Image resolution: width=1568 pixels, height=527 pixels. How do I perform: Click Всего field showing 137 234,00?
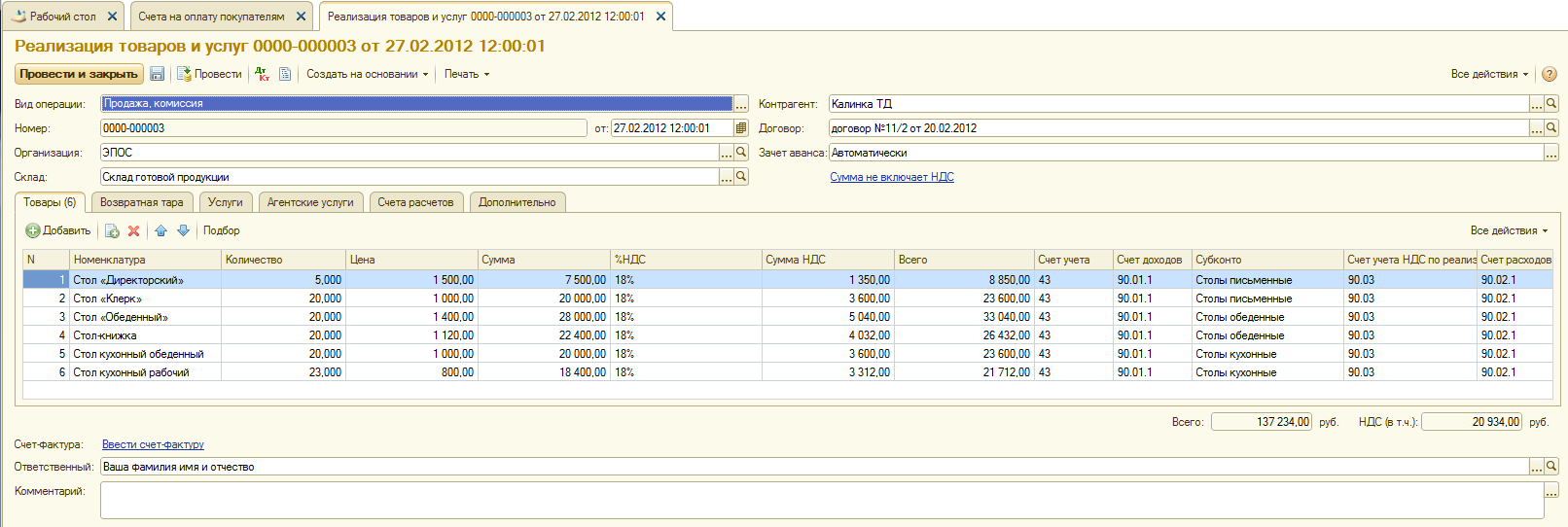click(x=1262, y=422)
